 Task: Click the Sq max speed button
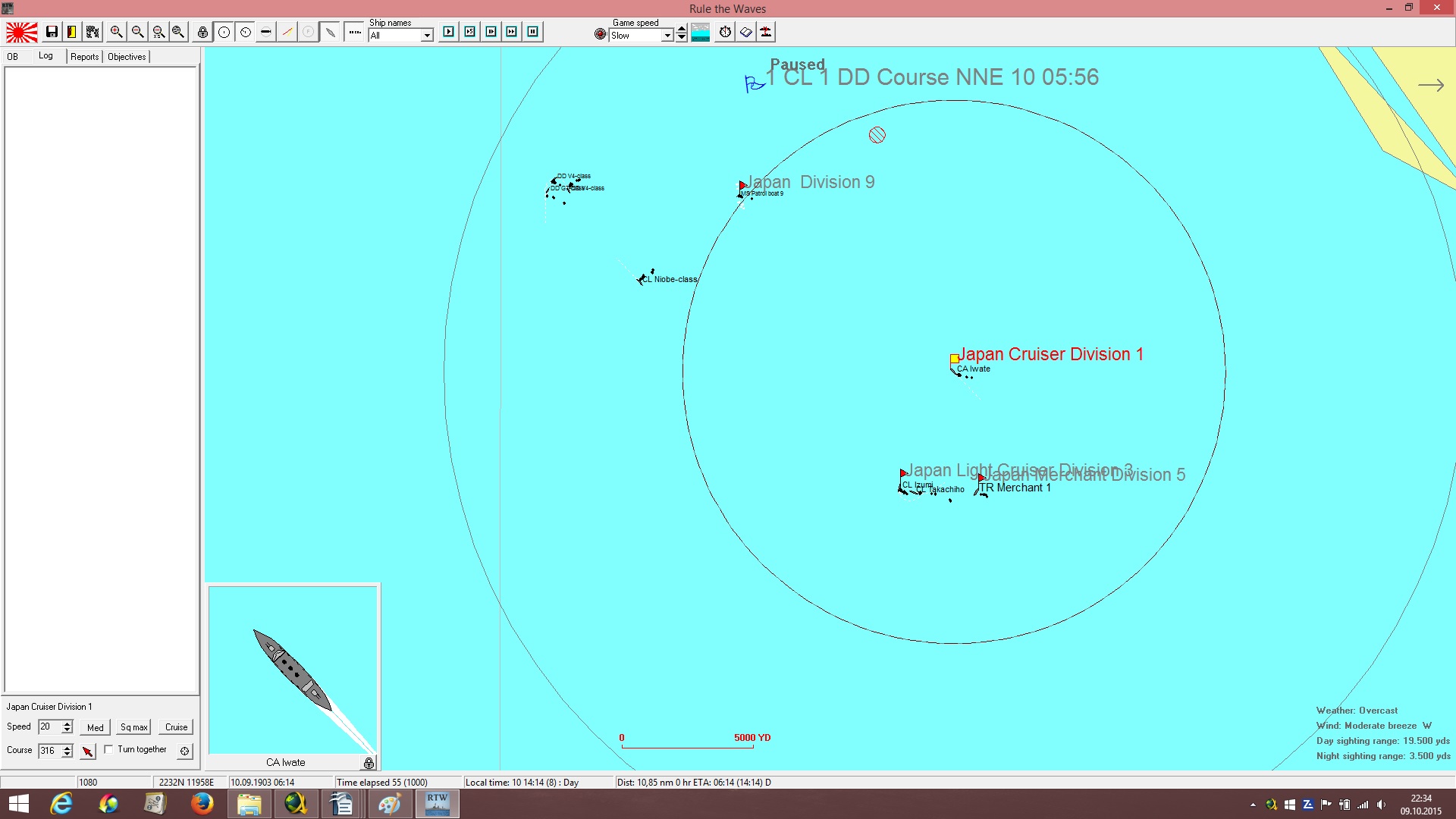(134, 727)
